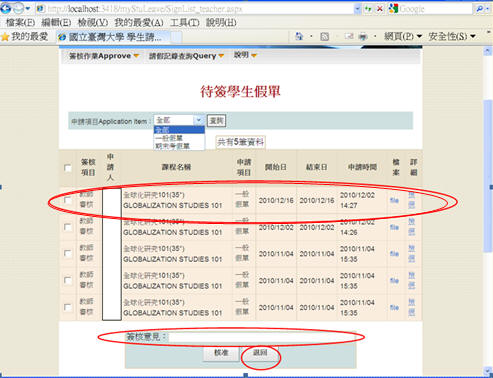Click the RSS feeds icon

324,36
